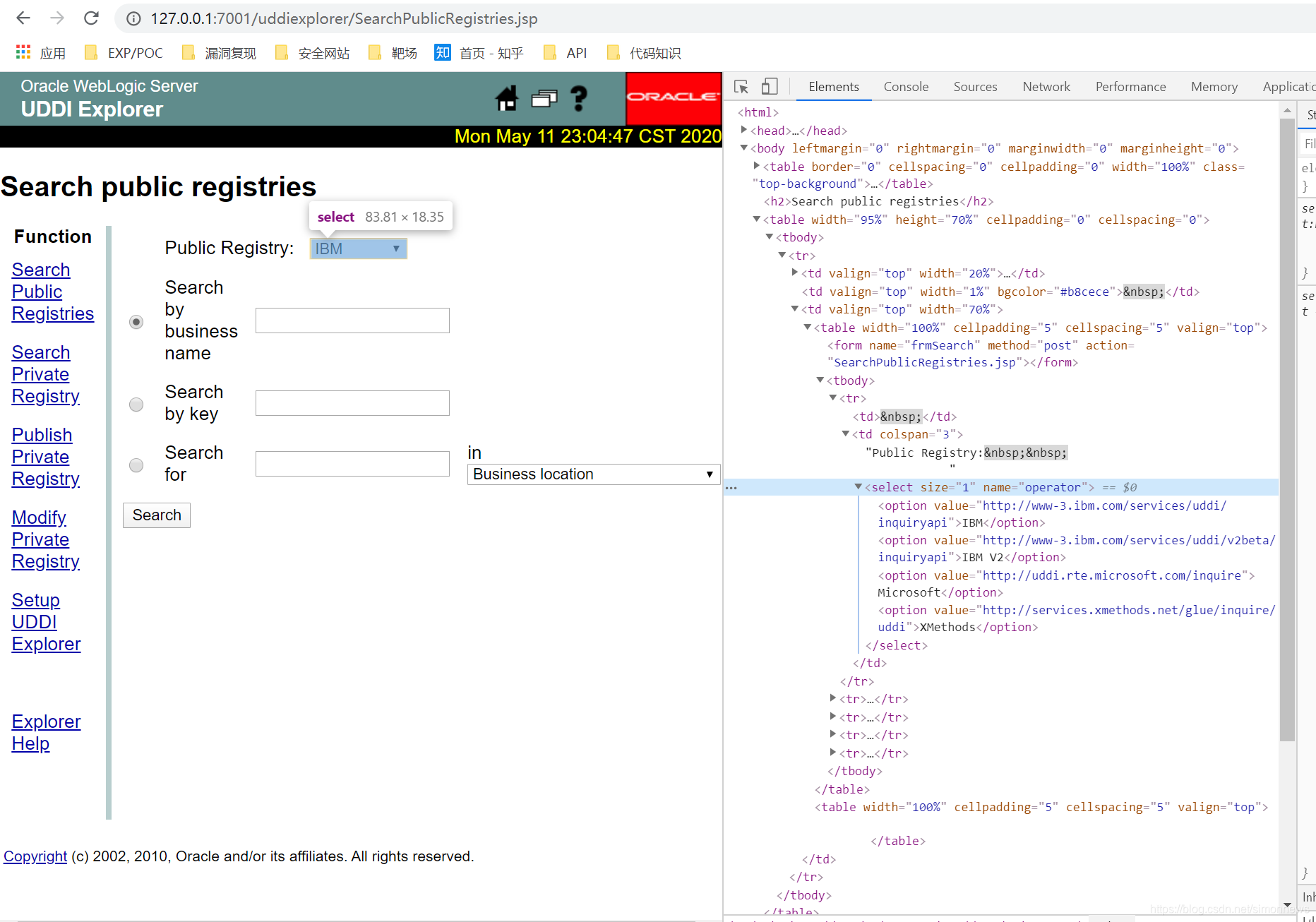1316x922 pixels.
Task: Click the Oracle logo
Action: point(674,98)
